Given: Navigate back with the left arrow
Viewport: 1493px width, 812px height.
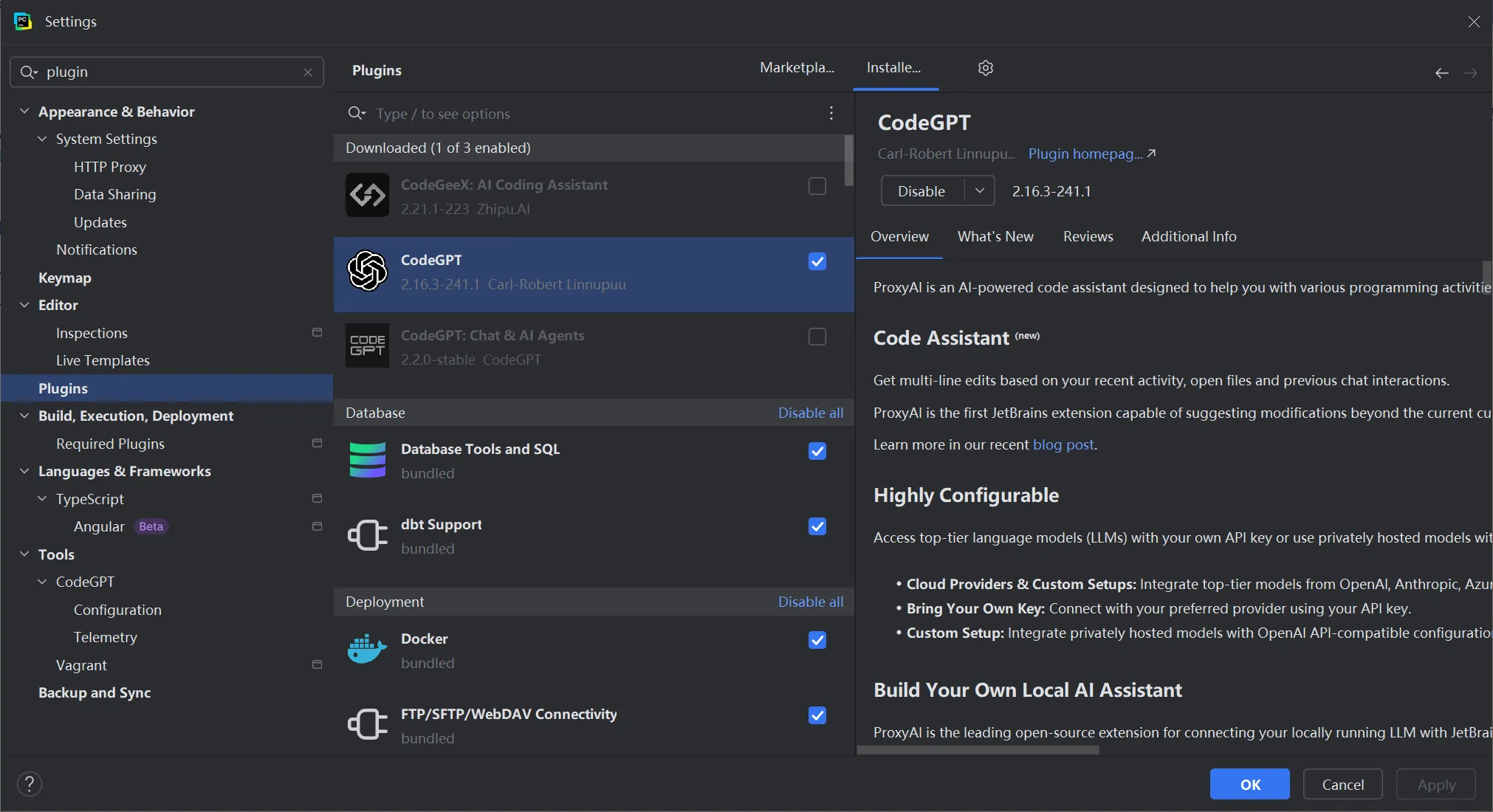Looking at the screenshot, I should pos(1442,73).
